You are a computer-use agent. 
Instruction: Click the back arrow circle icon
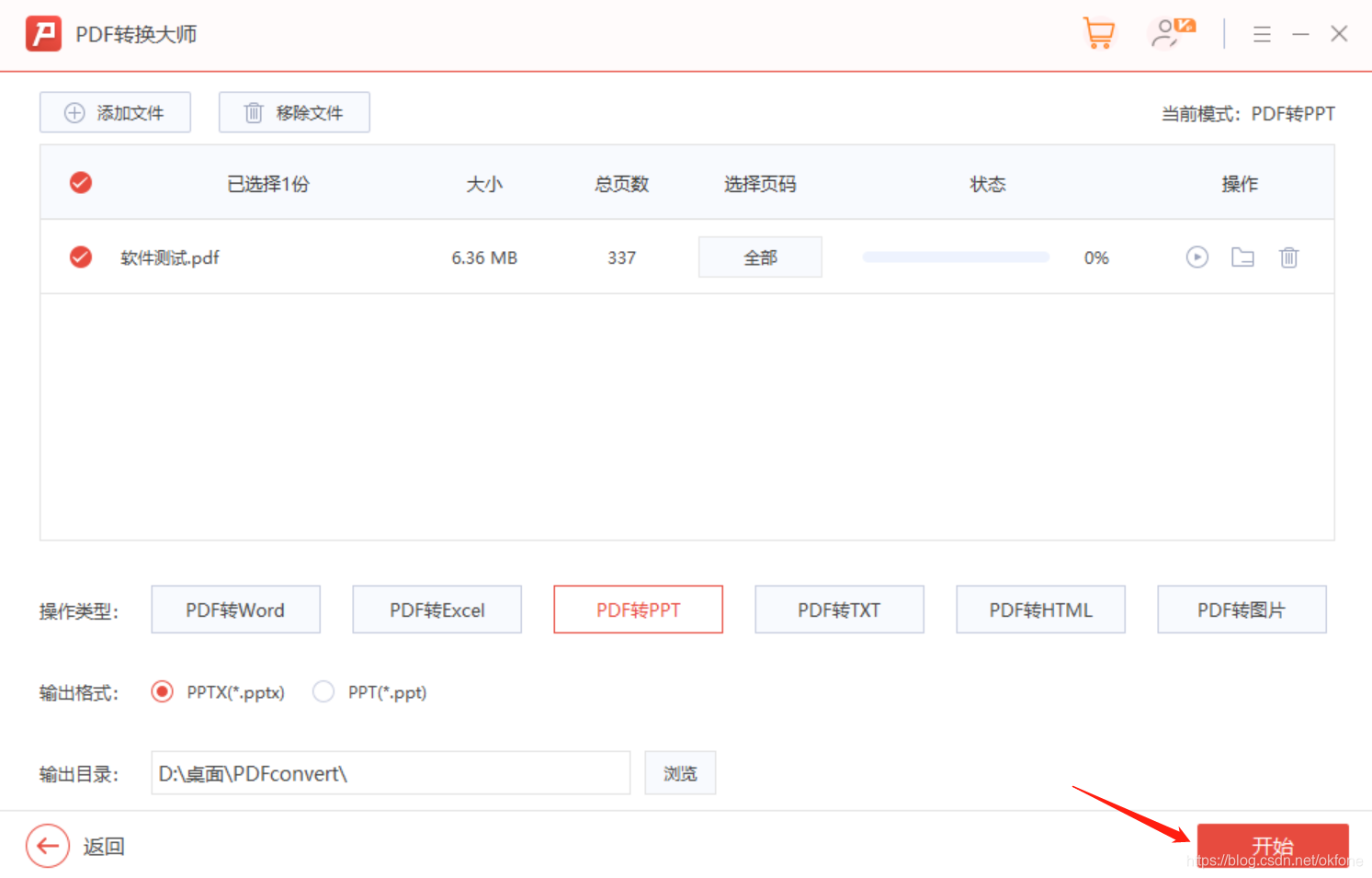point(48,846)
